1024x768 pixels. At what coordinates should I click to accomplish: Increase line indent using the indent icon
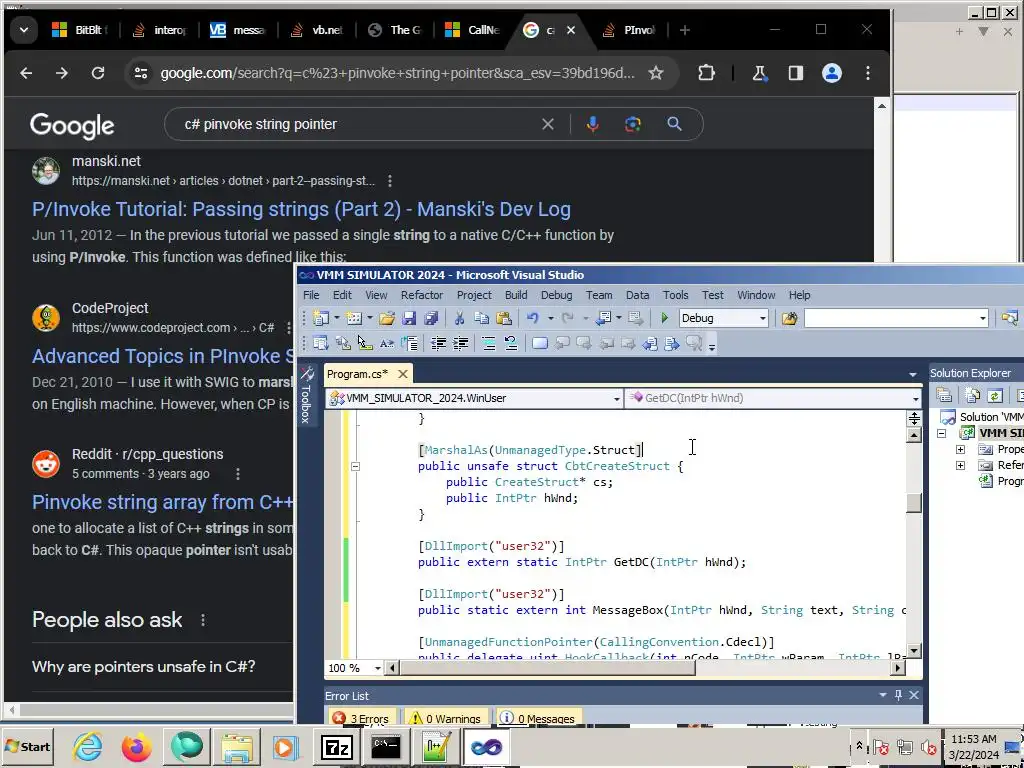461,344
